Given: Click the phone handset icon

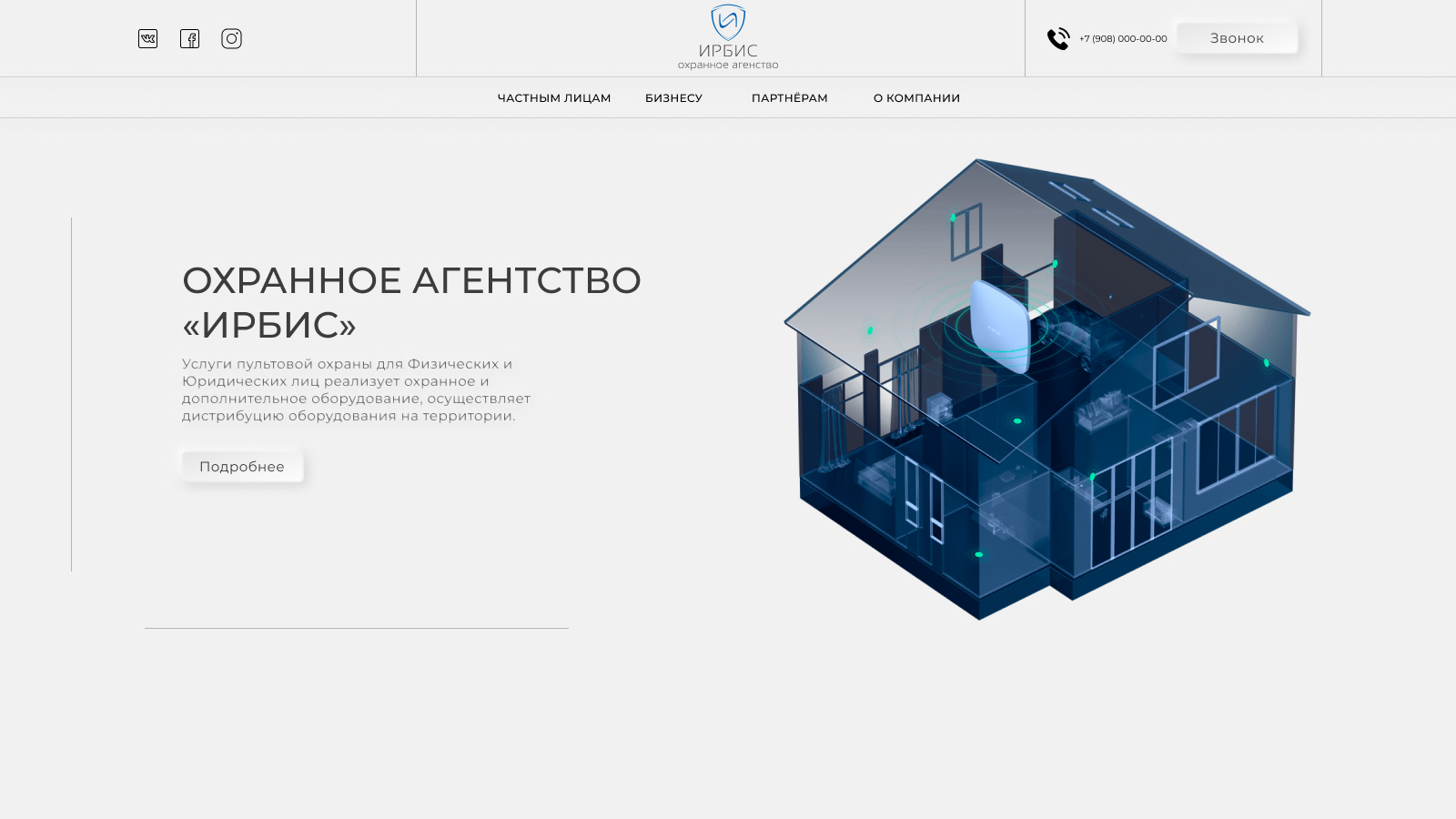Looking at the screenshot, I should coord(1058,39).
